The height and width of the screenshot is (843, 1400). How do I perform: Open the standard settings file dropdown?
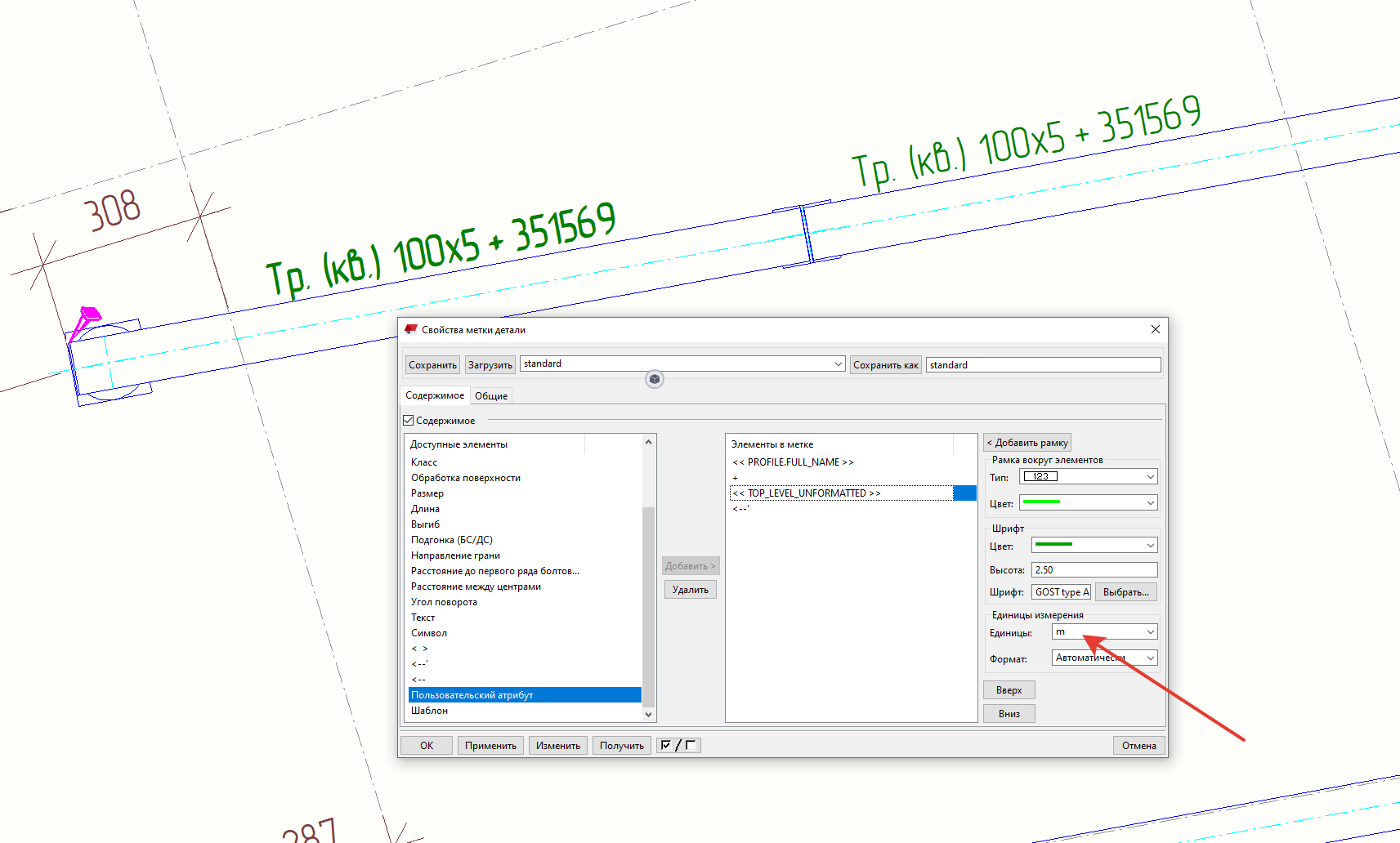tap(838, 364)
